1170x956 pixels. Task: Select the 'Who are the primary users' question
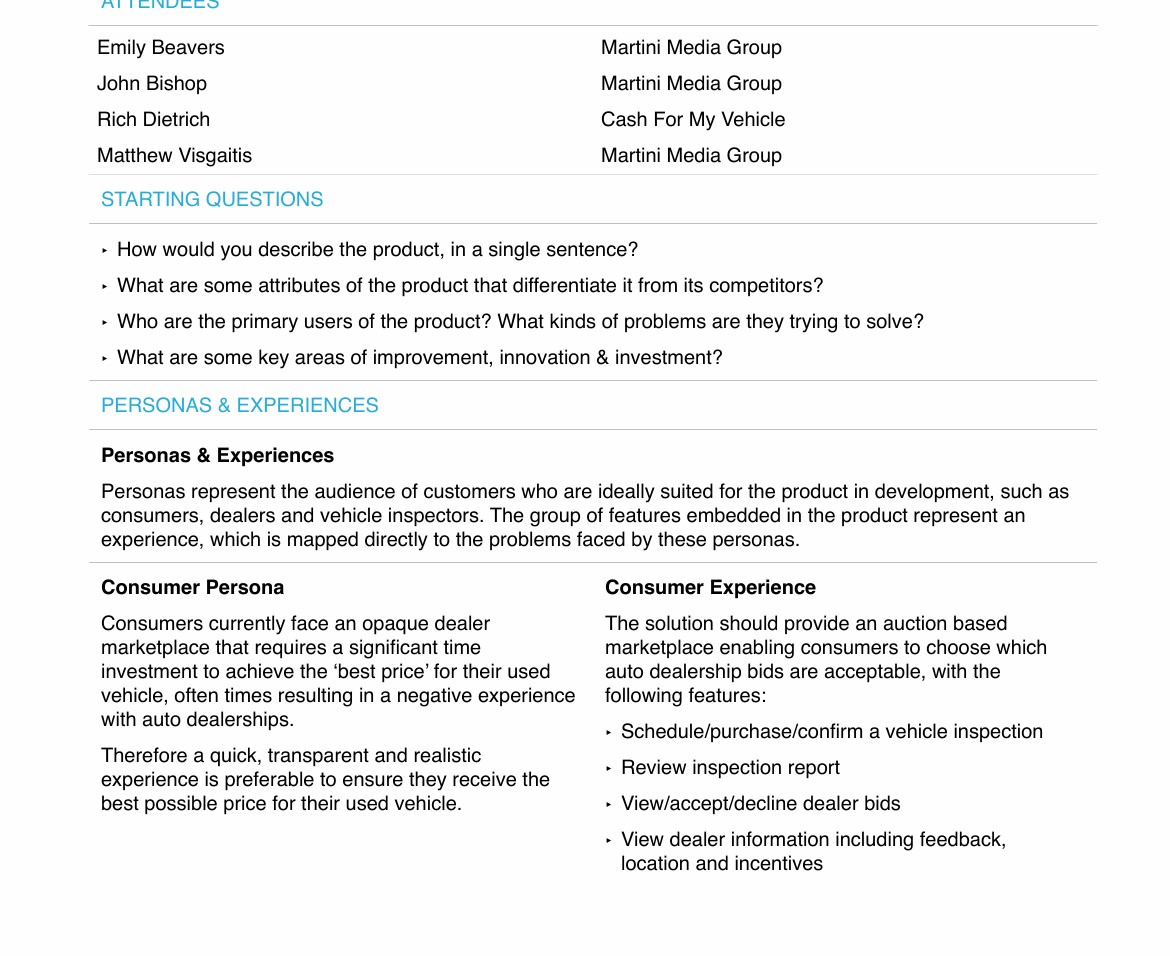click(520, 321)
